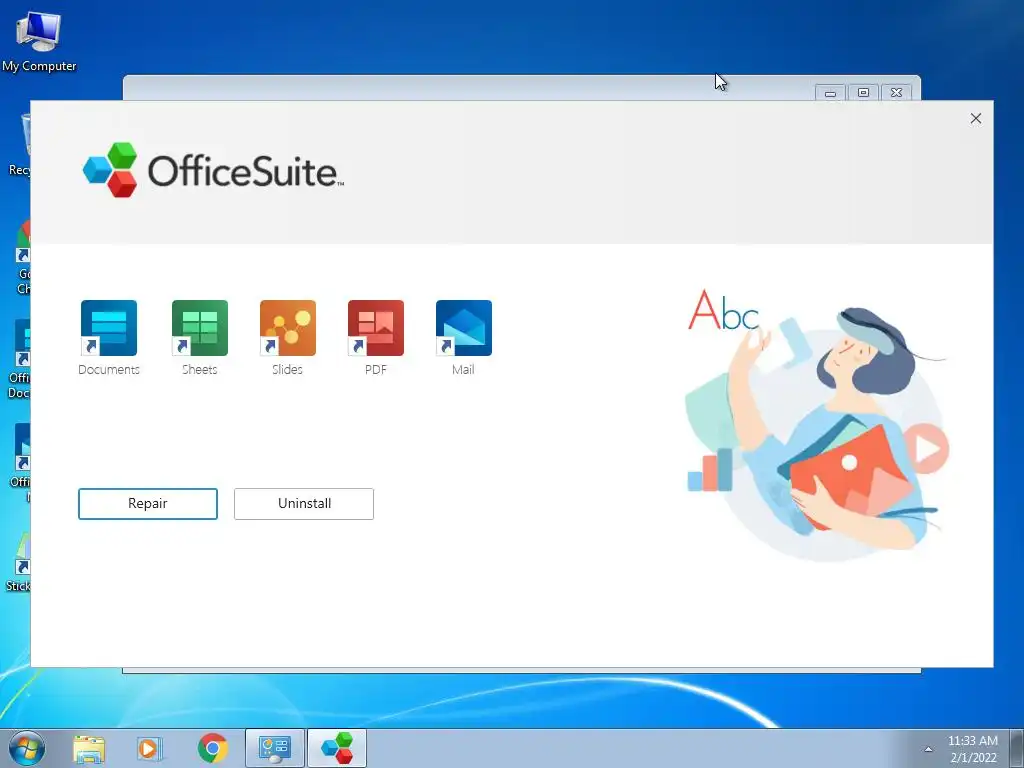Click the Windows Start orb
Screen dimensions: 1024x768
point(27,748)
